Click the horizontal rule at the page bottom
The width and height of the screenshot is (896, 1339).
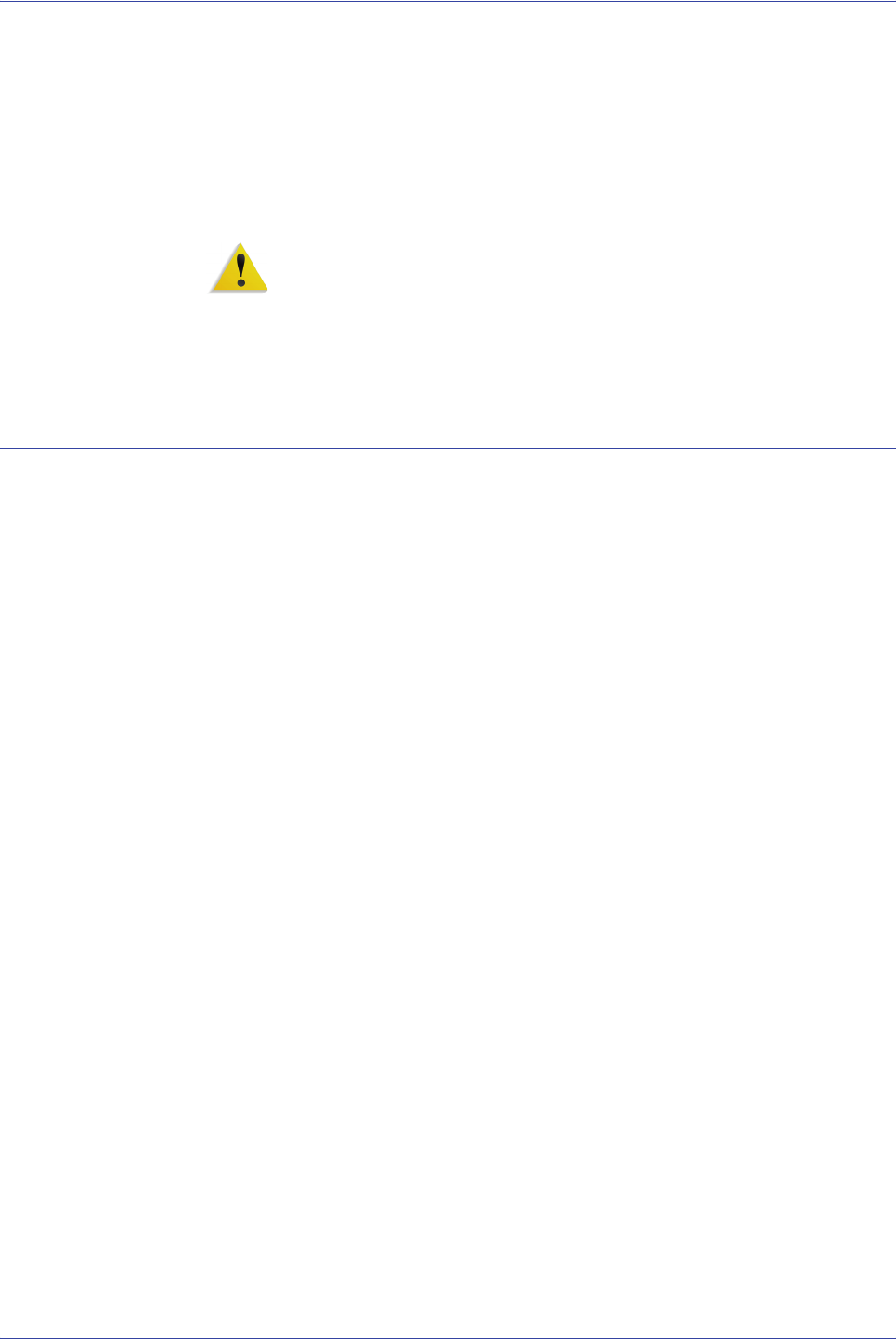tap(448, 1337)
